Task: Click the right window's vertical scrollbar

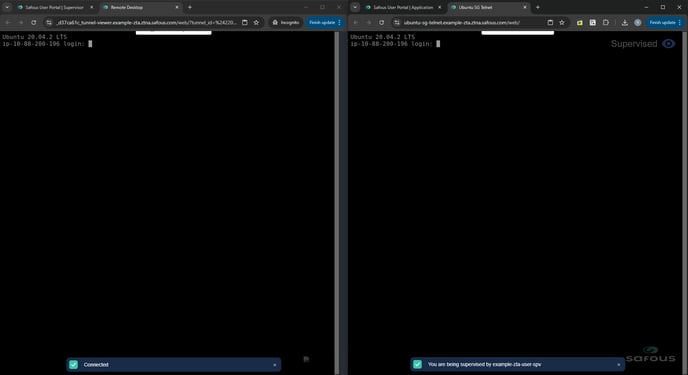Action: click(684, 203)
